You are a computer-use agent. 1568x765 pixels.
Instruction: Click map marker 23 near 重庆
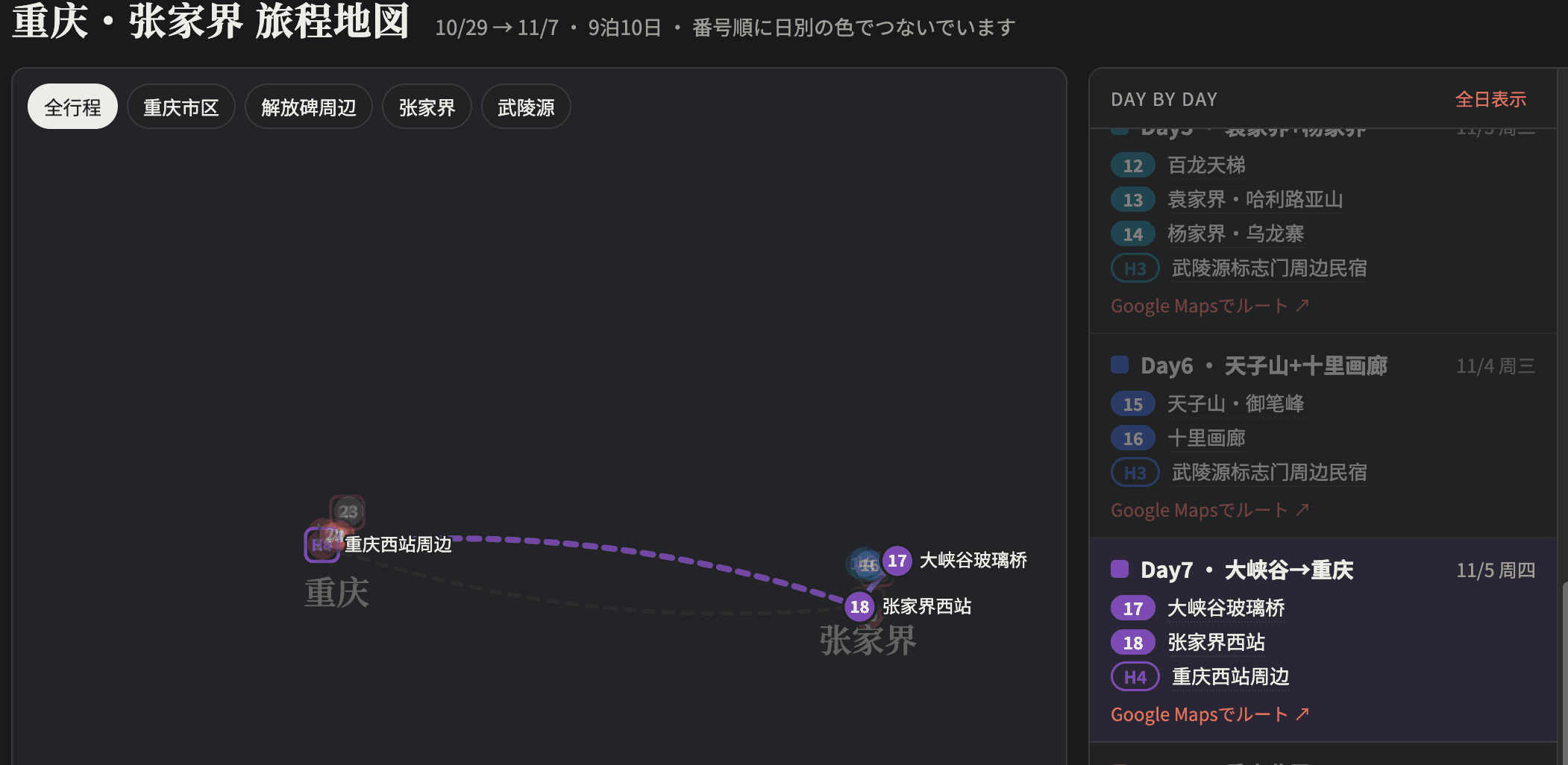(x=348, y=511)
